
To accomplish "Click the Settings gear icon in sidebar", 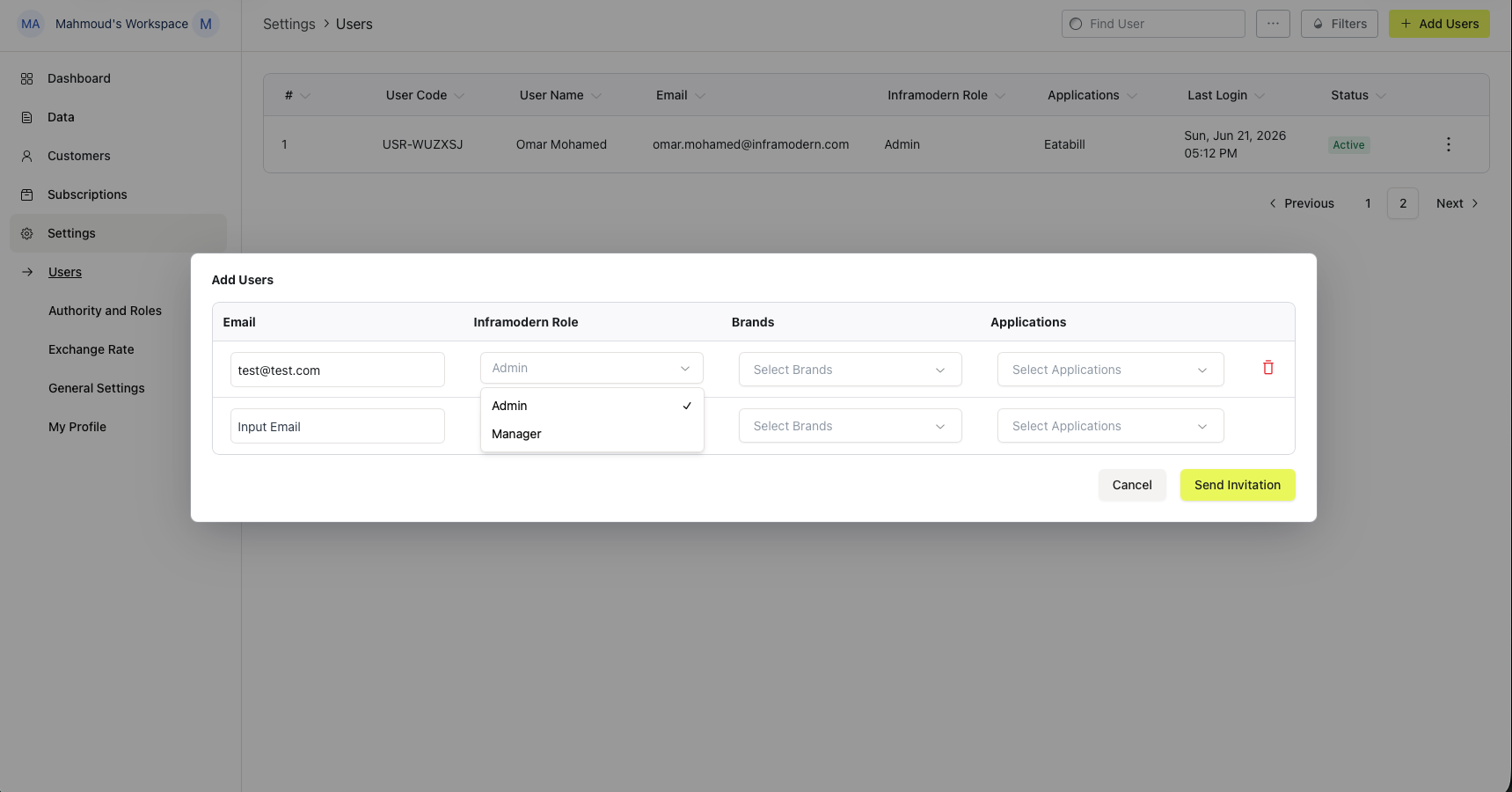I will (27, 233).
